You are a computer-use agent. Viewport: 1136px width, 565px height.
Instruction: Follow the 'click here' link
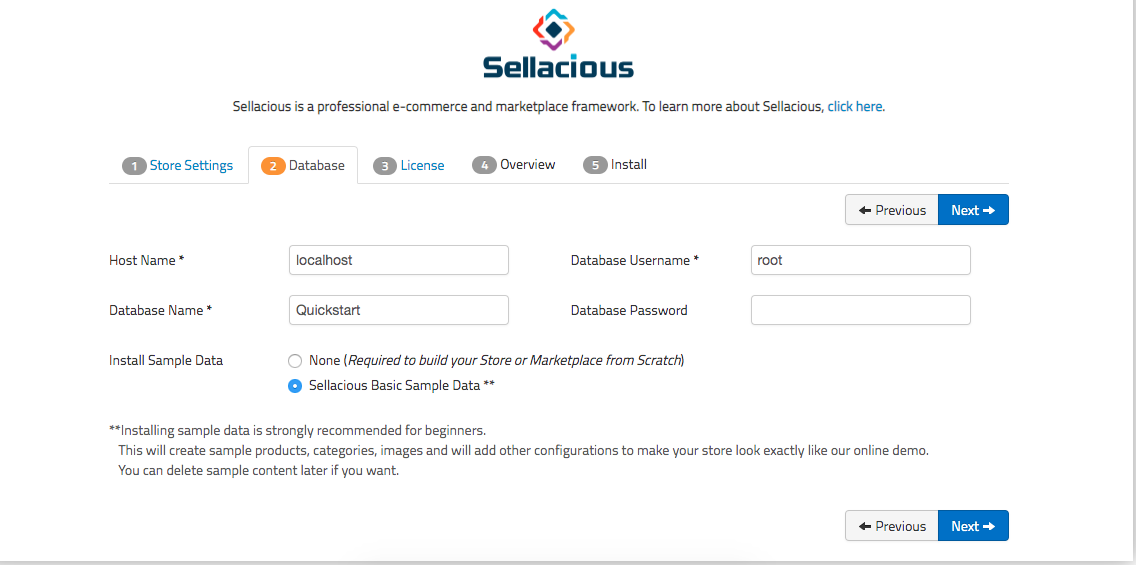click(x=855, y=106)
